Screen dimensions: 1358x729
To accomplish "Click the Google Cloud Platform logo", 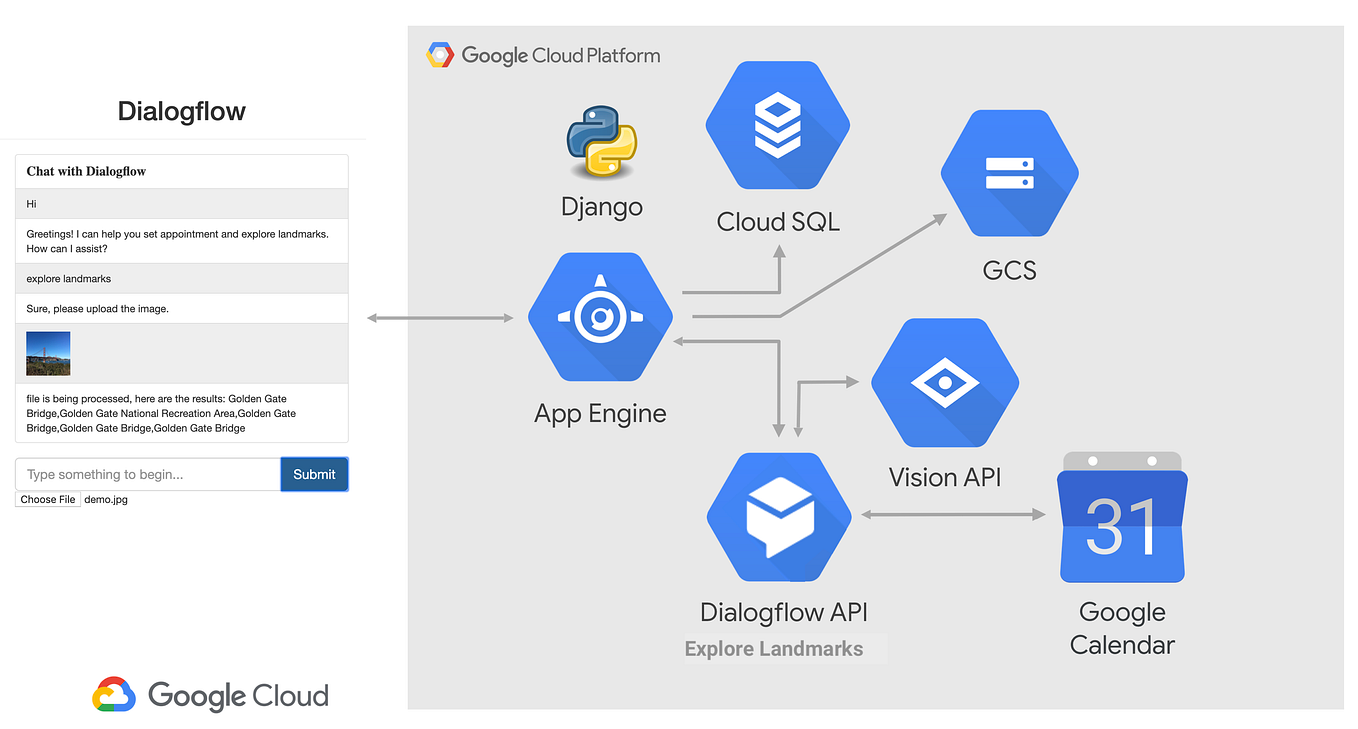I will pos(543,55).
